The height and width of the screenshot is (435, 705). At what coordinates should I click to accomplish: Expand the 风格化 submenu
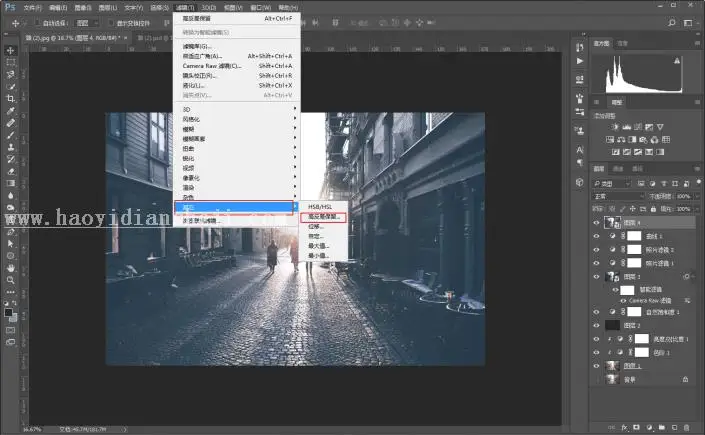pyautogui.click(x=237, y=119)
